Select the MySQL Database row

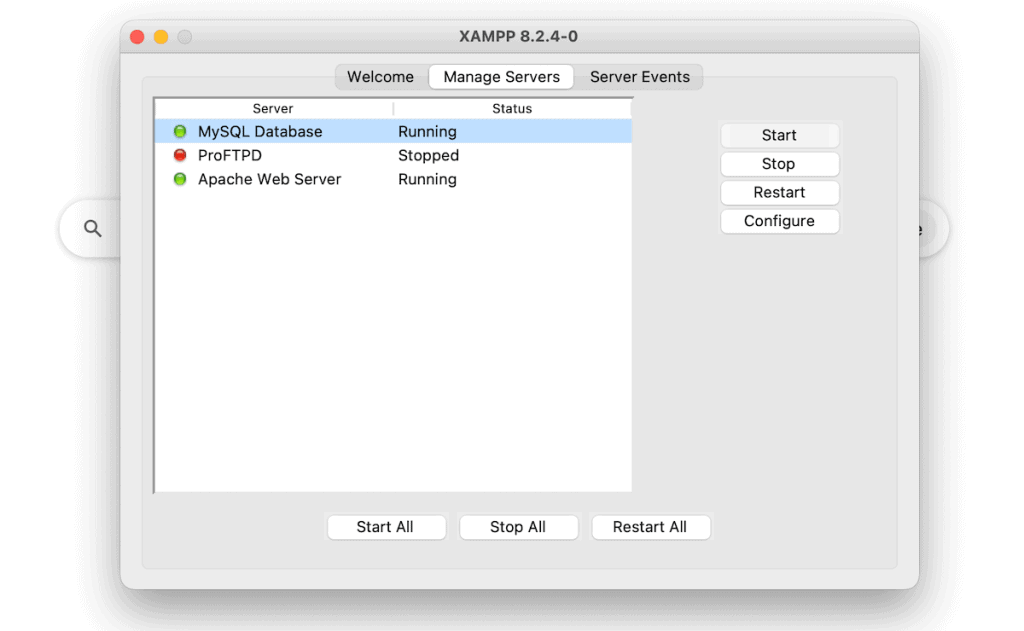click(x=393, y=131)
